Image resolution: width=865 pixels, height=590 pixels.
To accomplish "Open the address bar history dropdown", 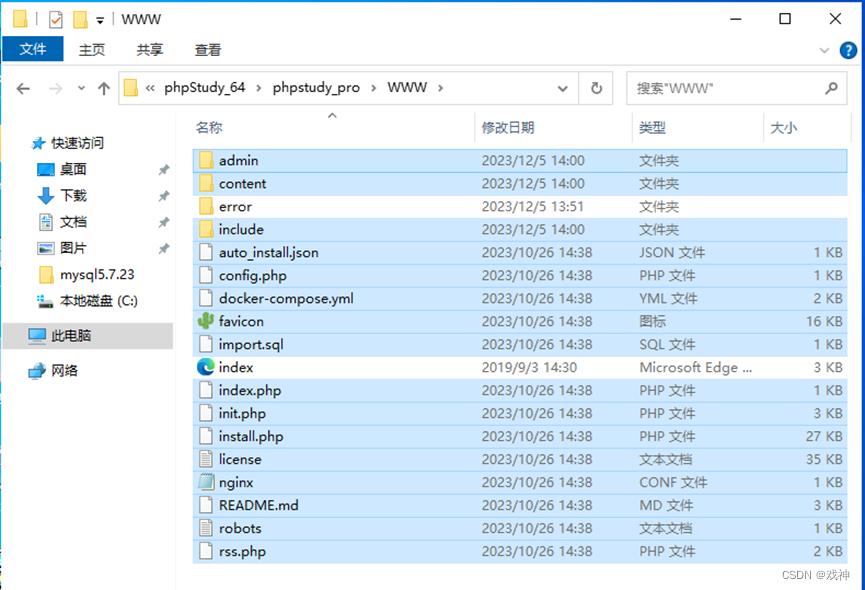I will [x=562, y=88].
